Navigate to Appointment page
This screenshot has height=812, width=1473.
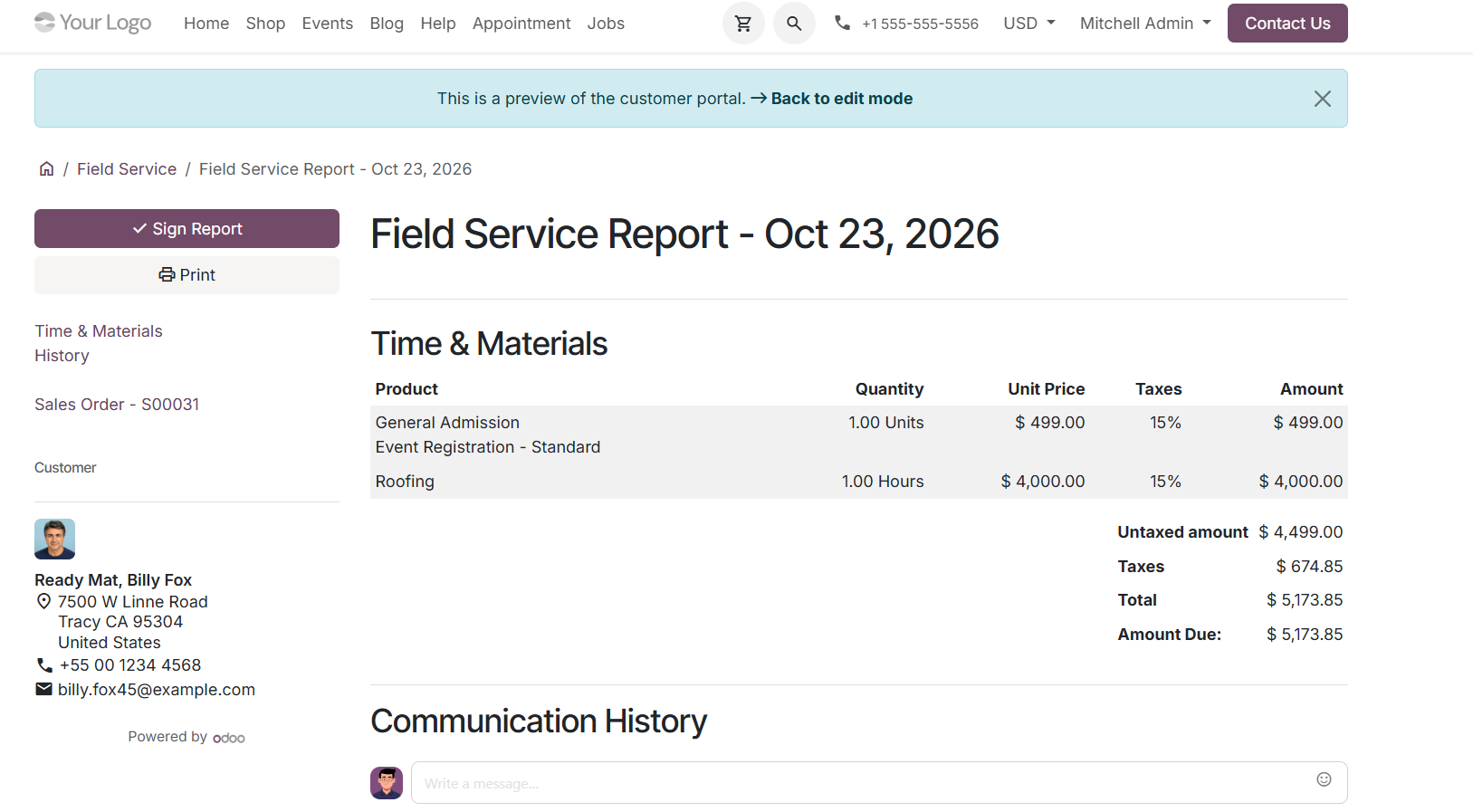(x=521, y=24)
